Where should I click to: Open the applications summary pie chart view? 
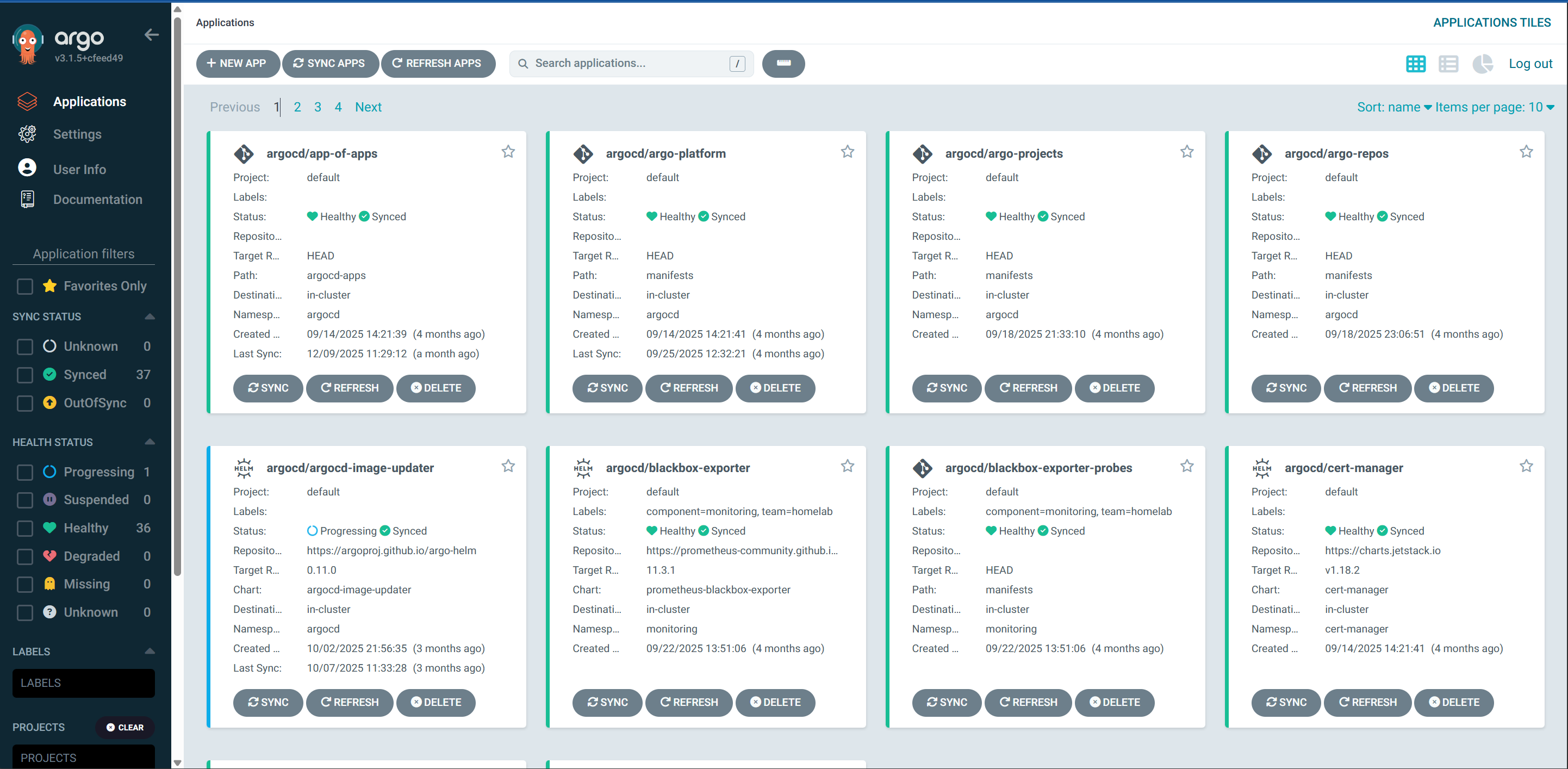coord(1483,63)
